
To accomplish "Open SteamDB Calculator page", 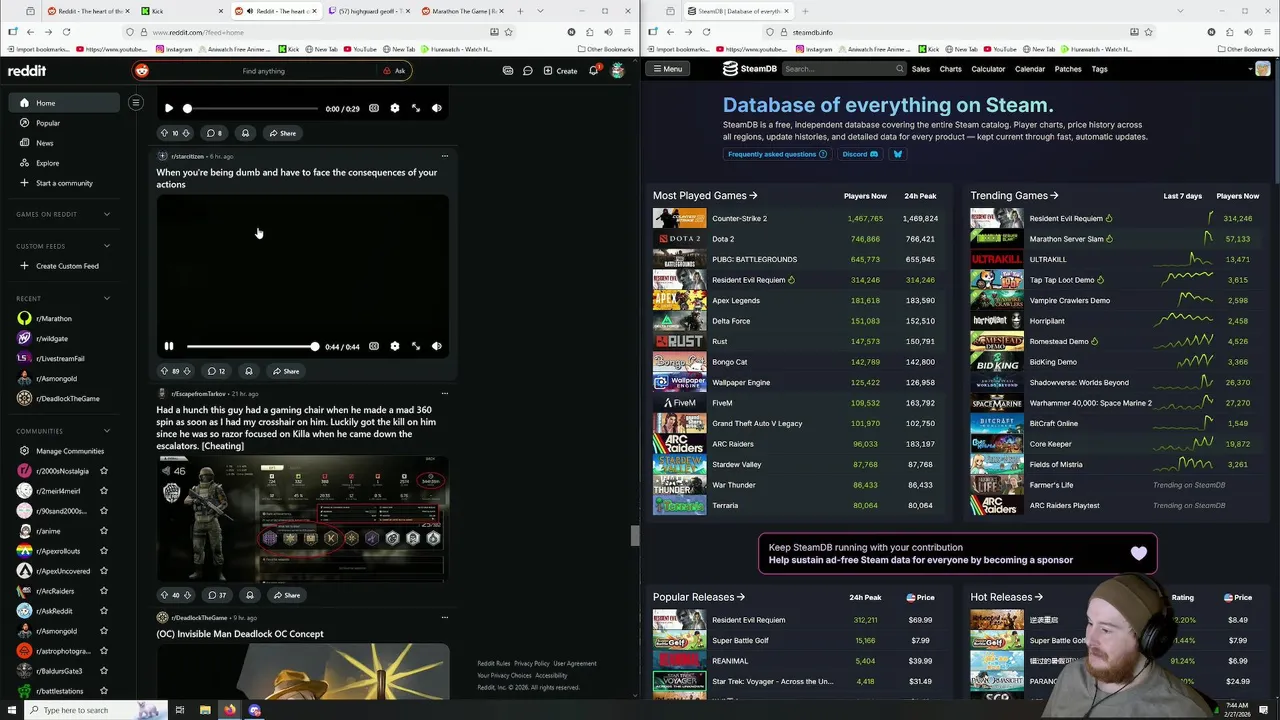I will point(988,69).
